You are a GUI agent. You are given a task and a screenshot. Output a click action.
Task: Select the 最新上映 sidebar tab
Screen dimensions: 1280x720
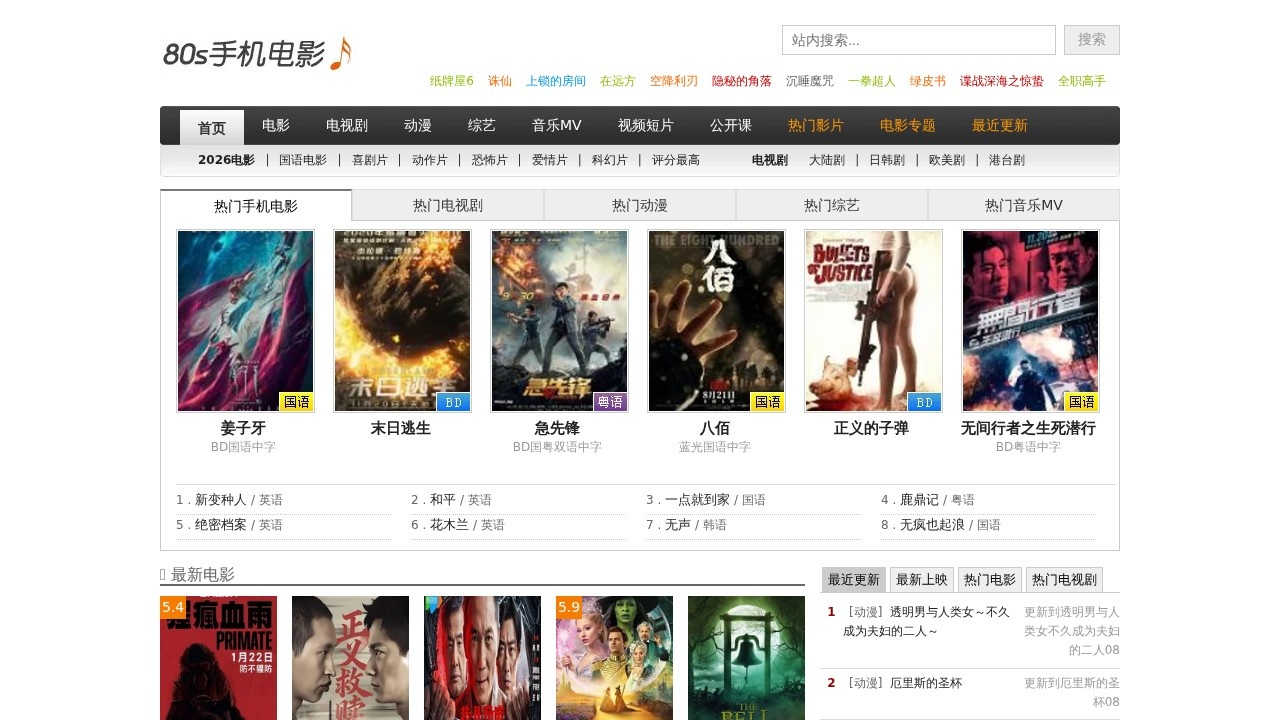point(922,580)
